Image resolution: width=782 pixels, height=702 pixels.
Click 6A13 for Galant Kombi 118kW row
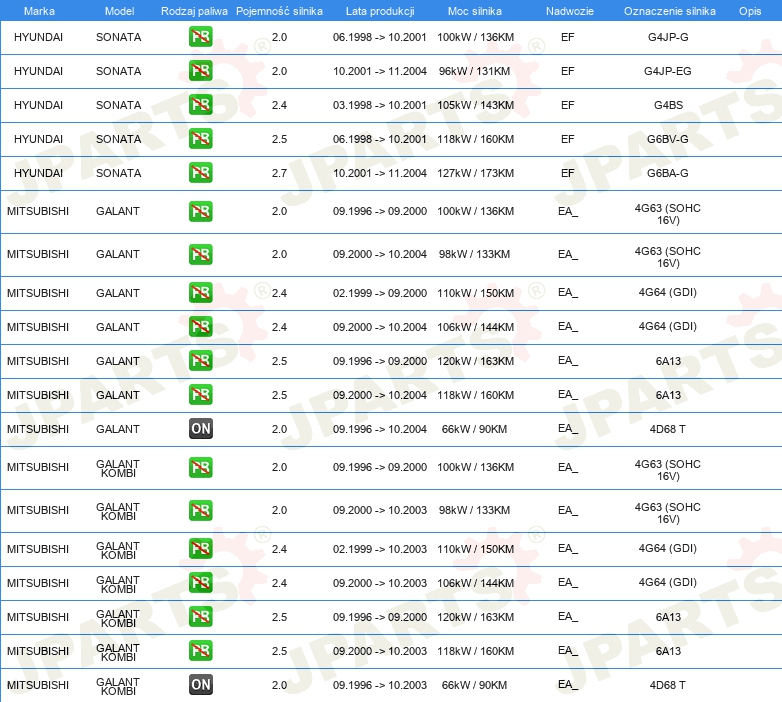668,651
